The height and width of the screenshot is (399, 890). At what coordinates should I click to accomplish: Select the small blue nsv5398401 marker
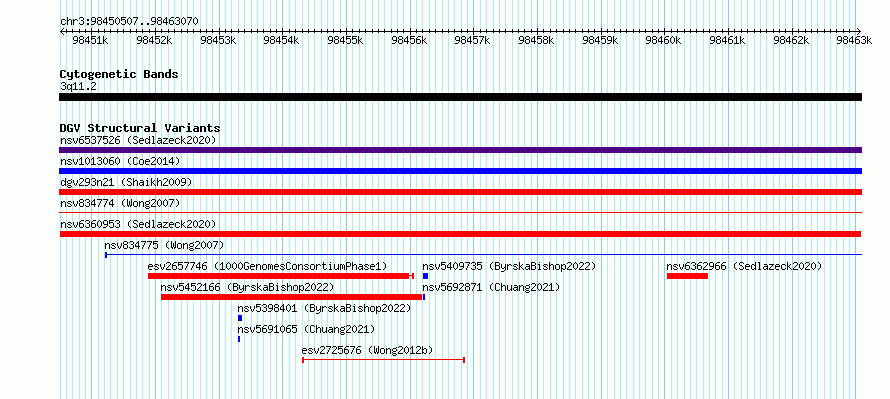pyautogui.click(x=240, y=318)
